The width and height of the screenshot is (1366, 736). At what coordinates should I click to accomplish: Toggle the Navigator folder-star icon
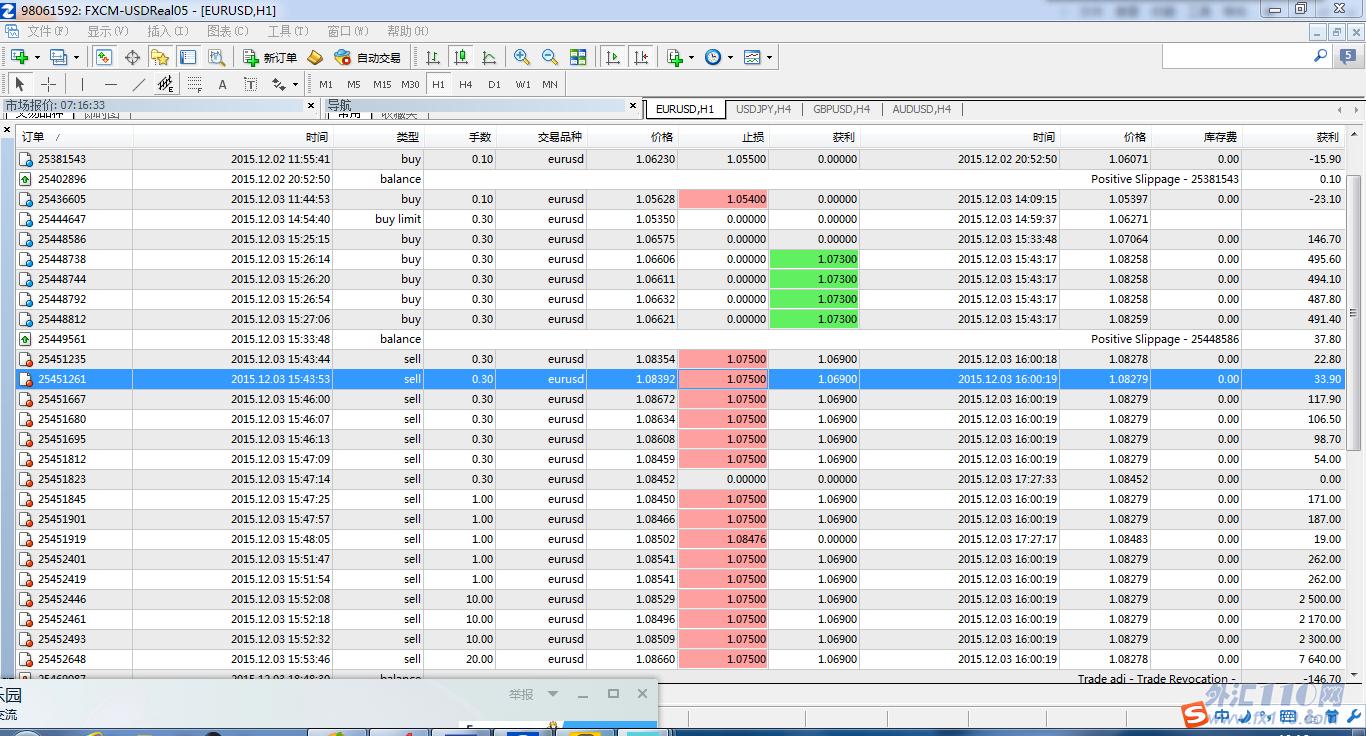pyautogui.click(x=160, y=57)
